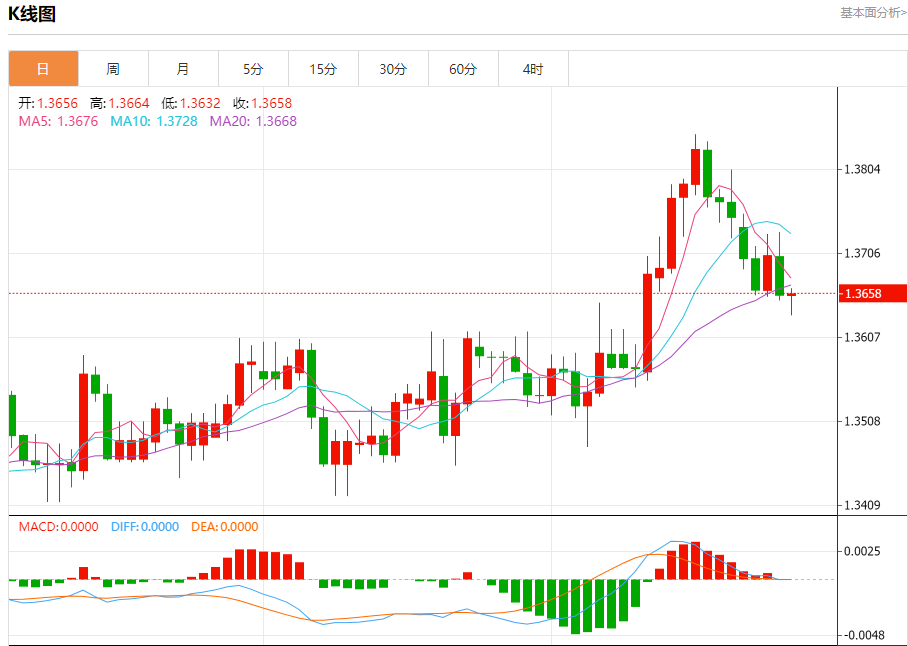The height and width of the screenshot is (646, 908).
Task: Click the MA10: 1.3728 label
Action: pos(154,121)
